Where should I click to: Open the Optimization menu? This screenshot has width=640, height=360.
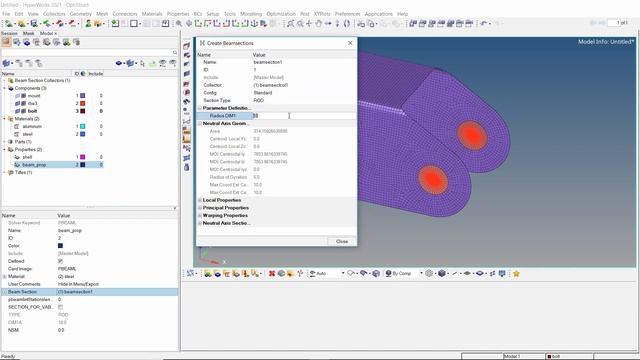point(281,14)
